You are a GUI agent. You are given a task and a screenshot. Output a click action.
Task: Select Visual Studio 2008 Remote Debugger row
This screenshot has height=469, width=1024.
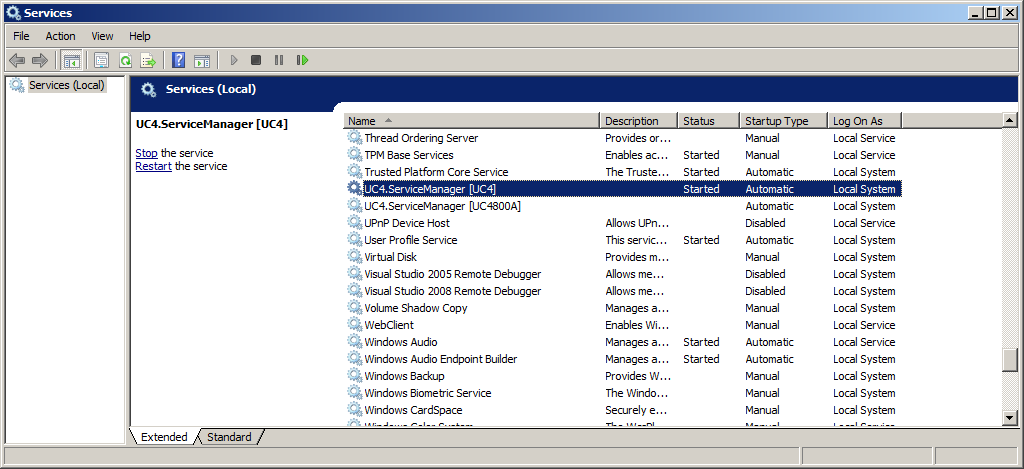pos(453,291)
